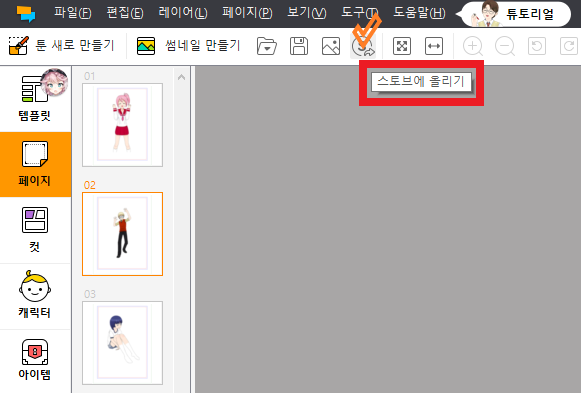Open the 아이템 sidebar panel

click(x=35, y=360)
